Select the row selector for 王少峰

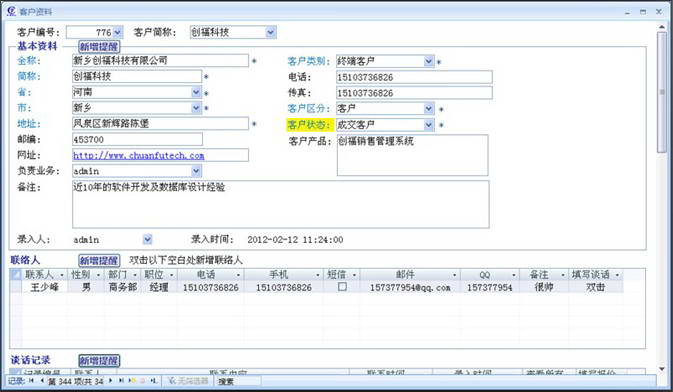click(15, 287)
